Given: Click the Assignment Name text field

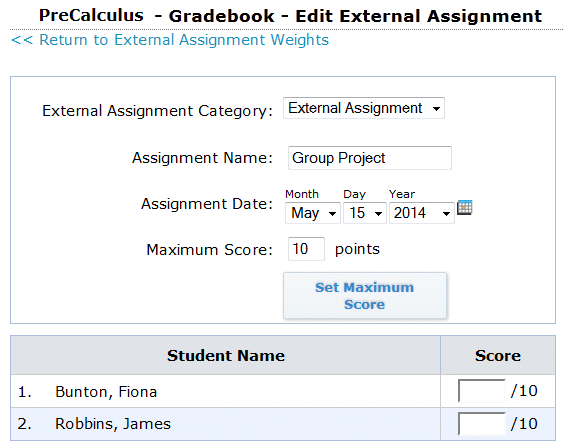Looking at the screenshot, I should click(x=370, y=158).
